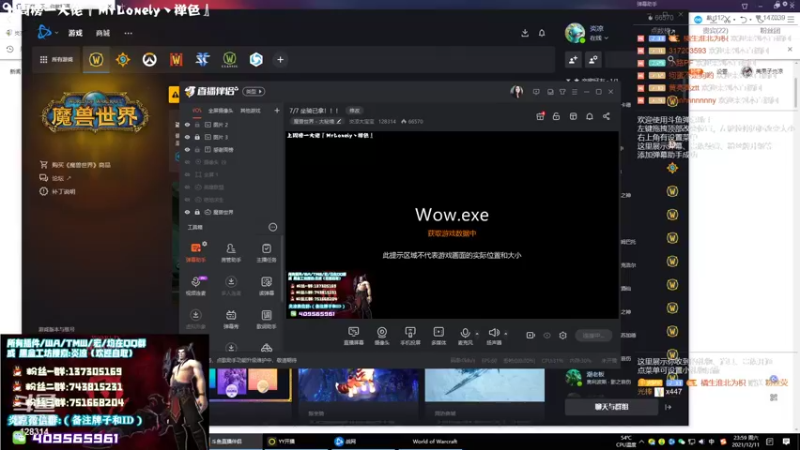This screenshot has width=800, height=450.
Task: Open online status dropdown under username
Action: click(x=599, y=38)
